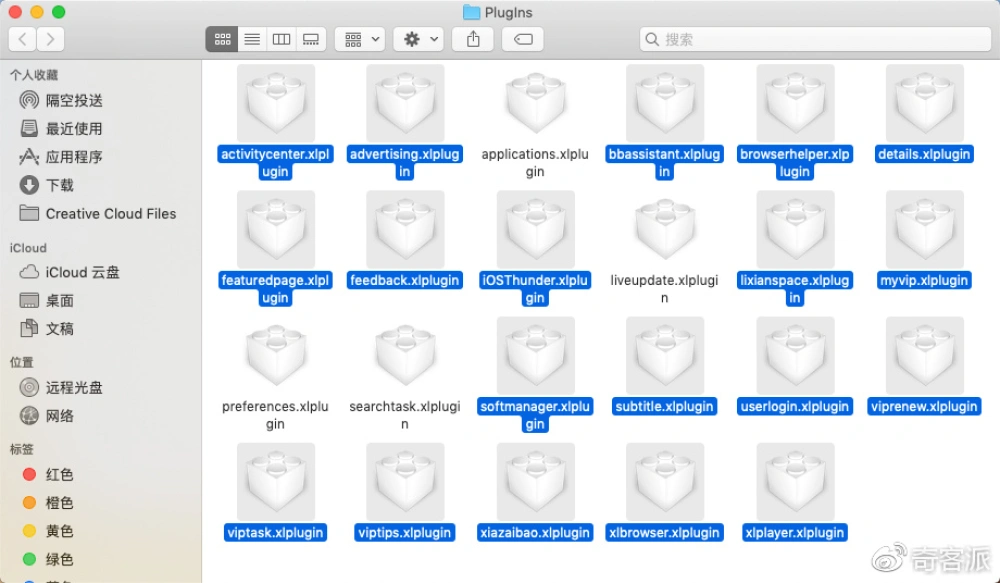Open the group-by arrangement dropdown
Image resolution: width=1000 pixels, height=583 pixels.
pyautogui.click(x=360, y=40)
